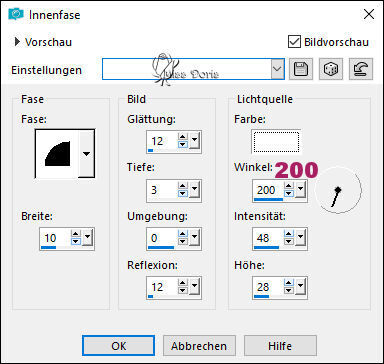Increase the Reflexion value with up arrow
This screenshot has height=364, width=384.
(x=183, y=283)
